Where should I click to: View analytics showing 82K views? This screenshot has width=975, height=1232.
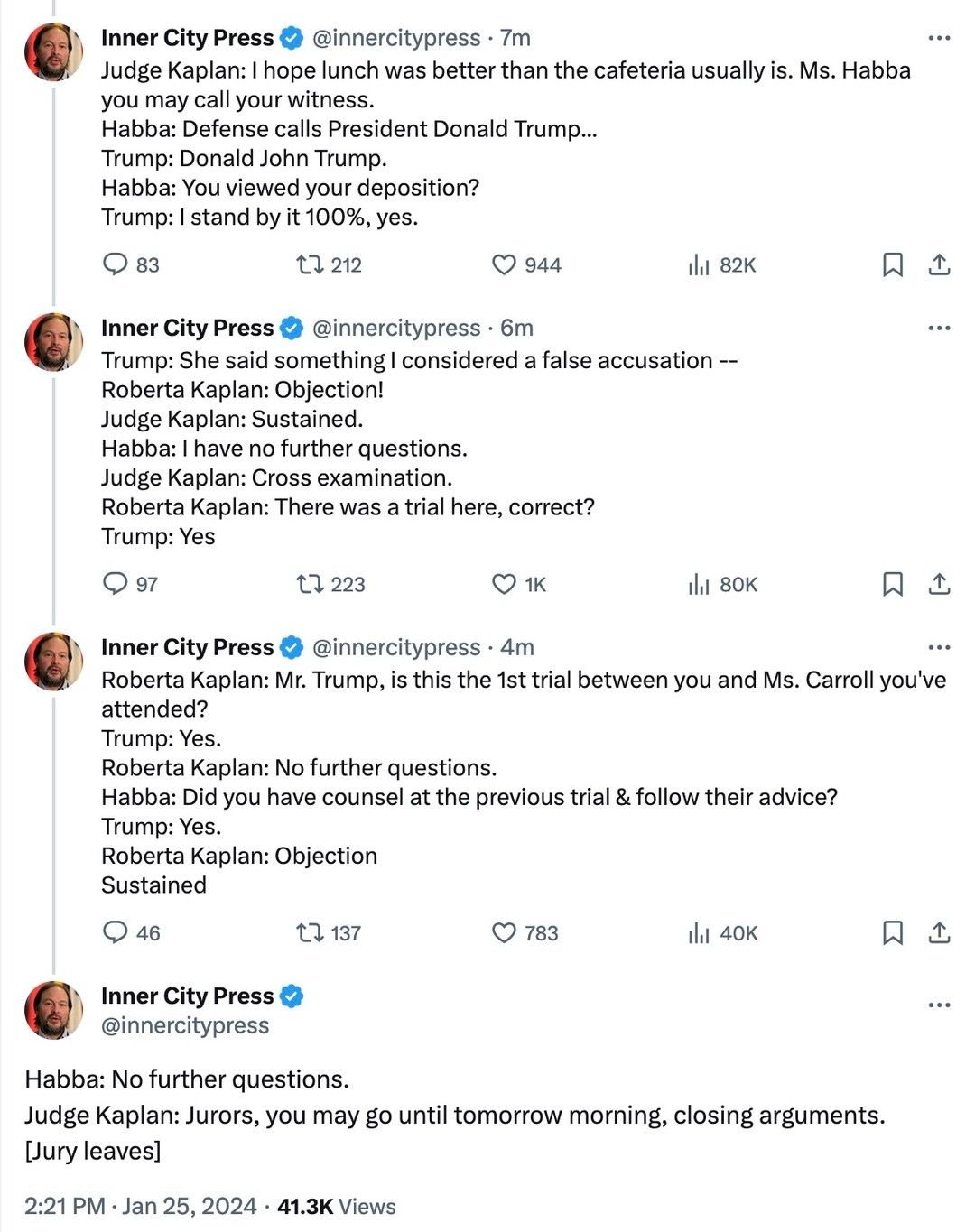[700, 264]
